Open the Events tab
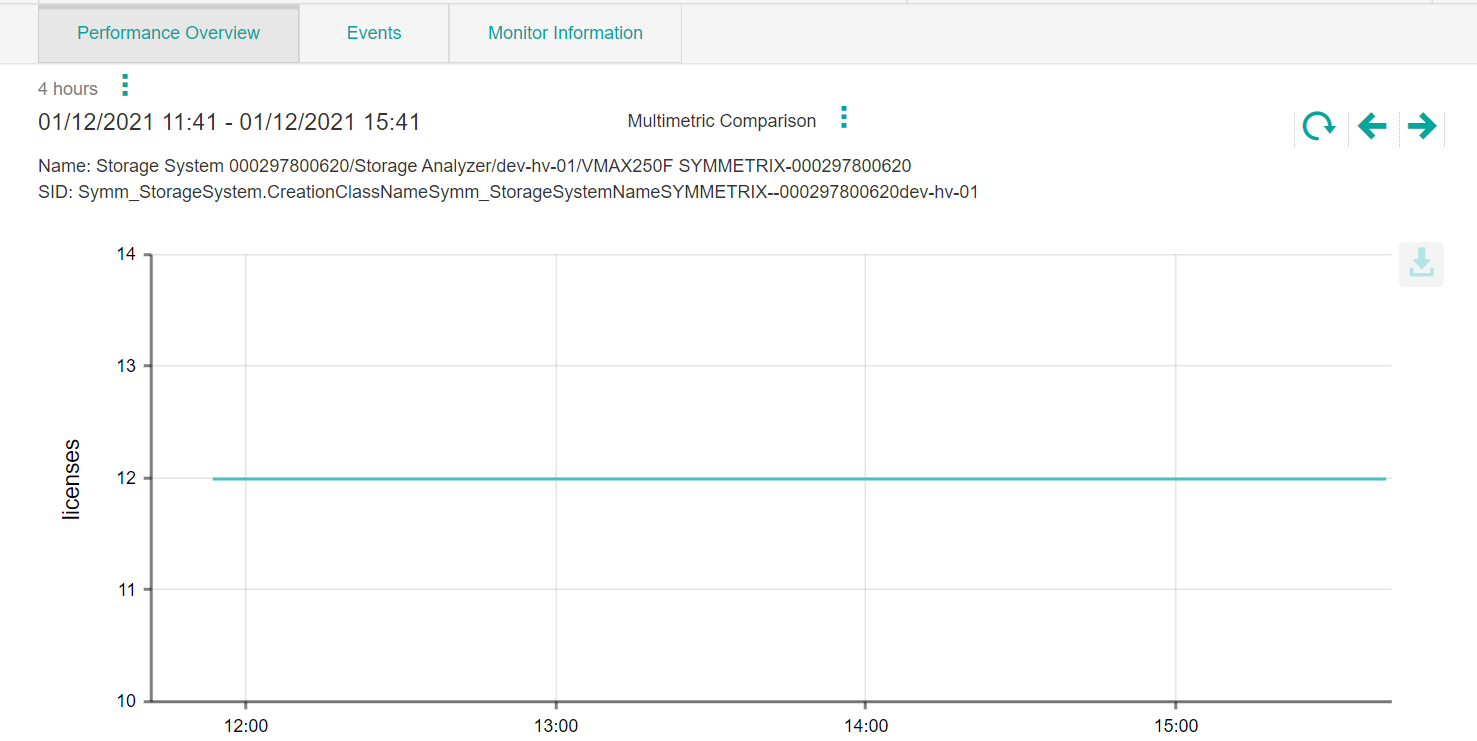Viewport: 1477px width, 741px height. (x=374, y=33)
